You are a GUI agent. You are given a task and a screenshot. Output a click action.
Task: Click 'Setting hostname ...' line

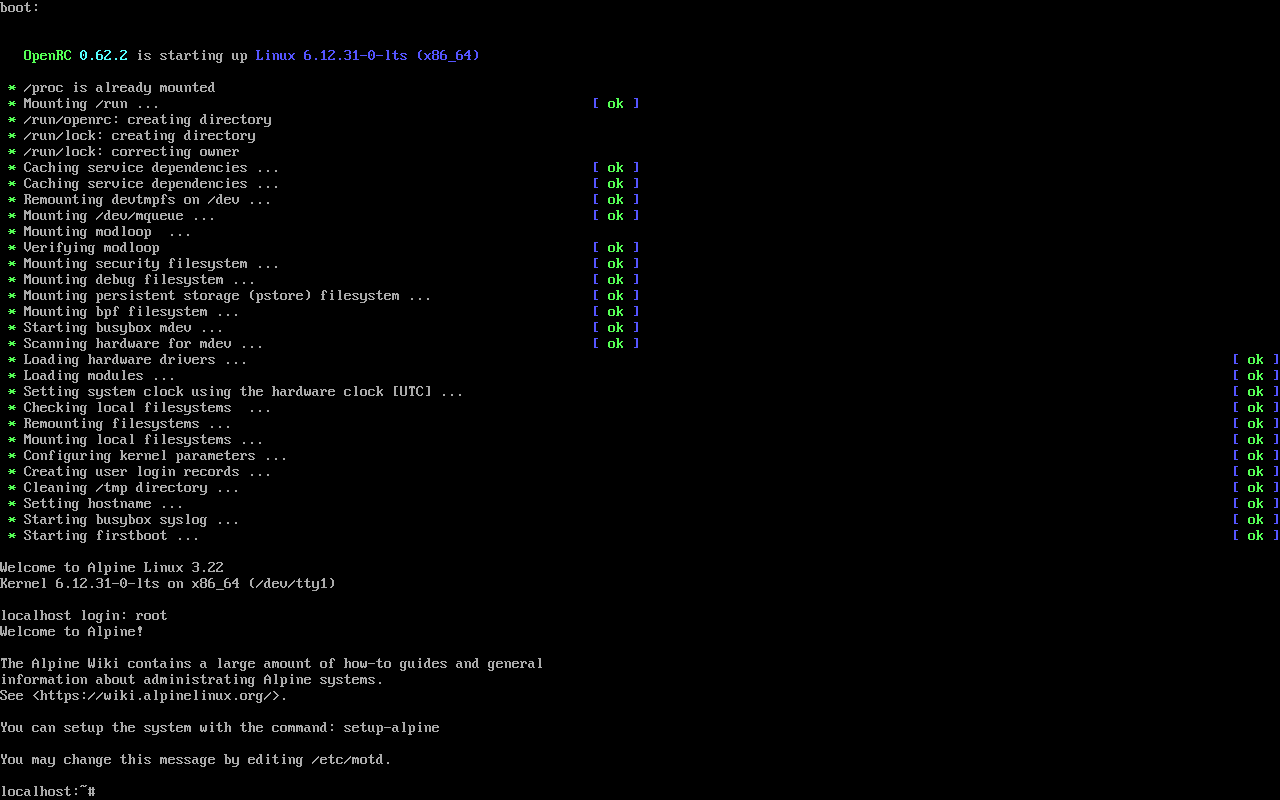[x=104, y=504]
